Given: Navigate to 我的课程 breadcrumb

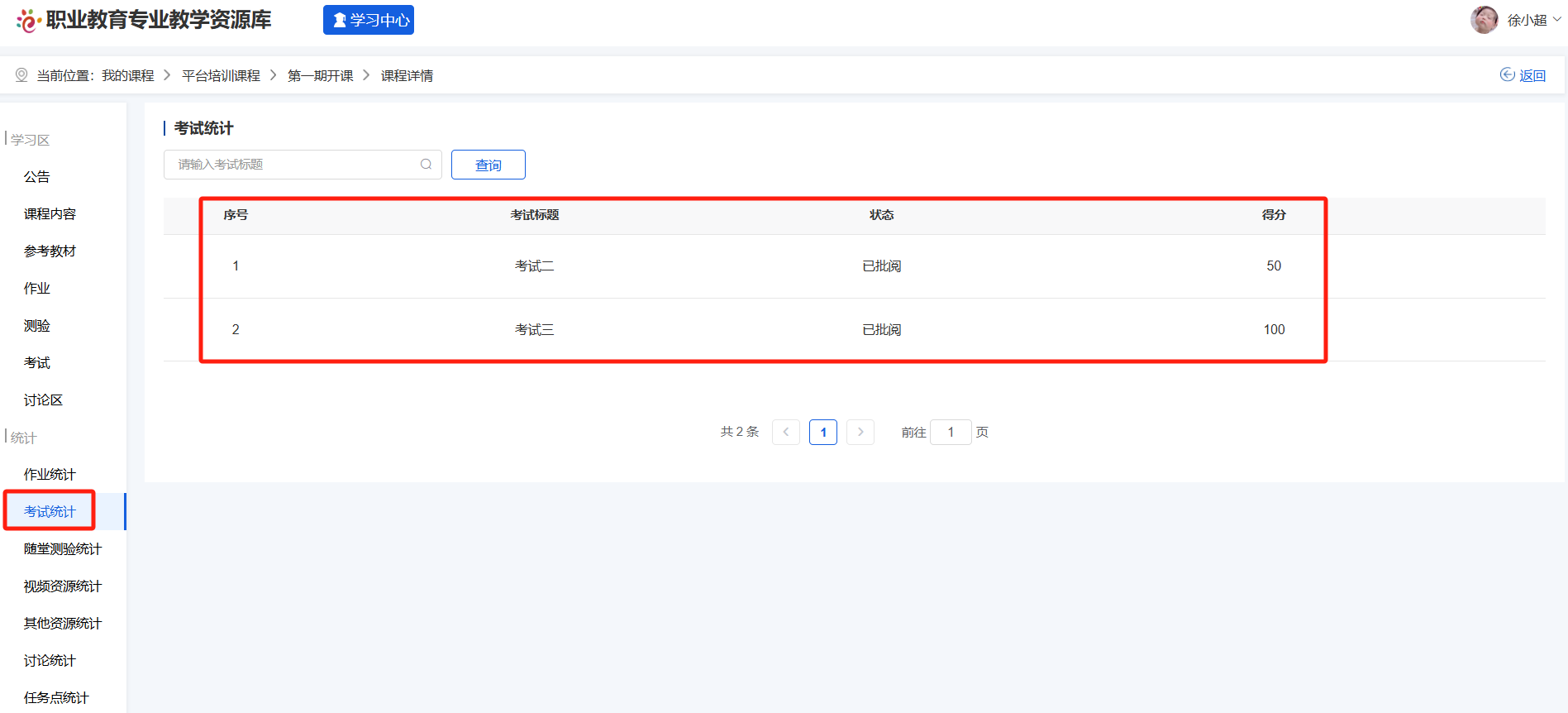Looking at the screenshot, I should 128,76.
